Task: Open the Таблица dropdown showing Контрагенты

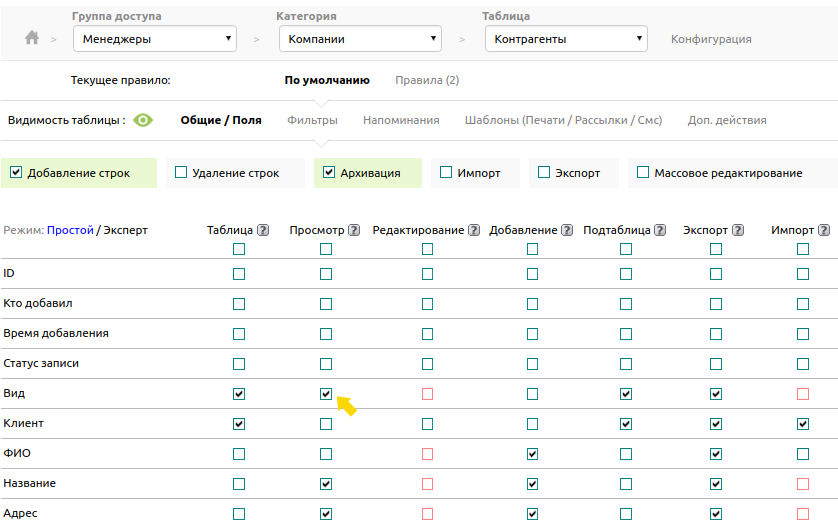Action: pos(565,39)
